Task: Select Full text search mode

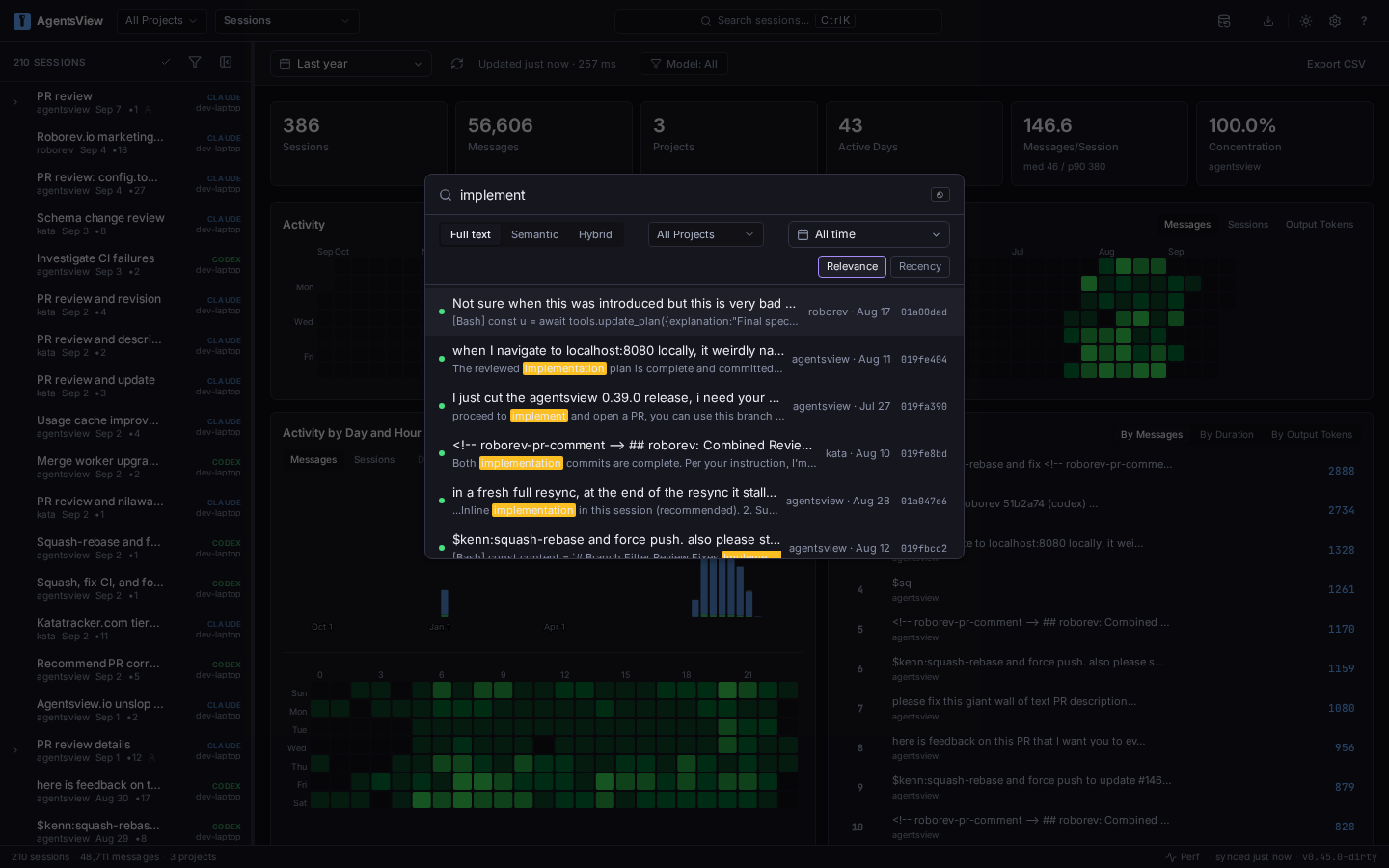Action: tap(471, 234)
